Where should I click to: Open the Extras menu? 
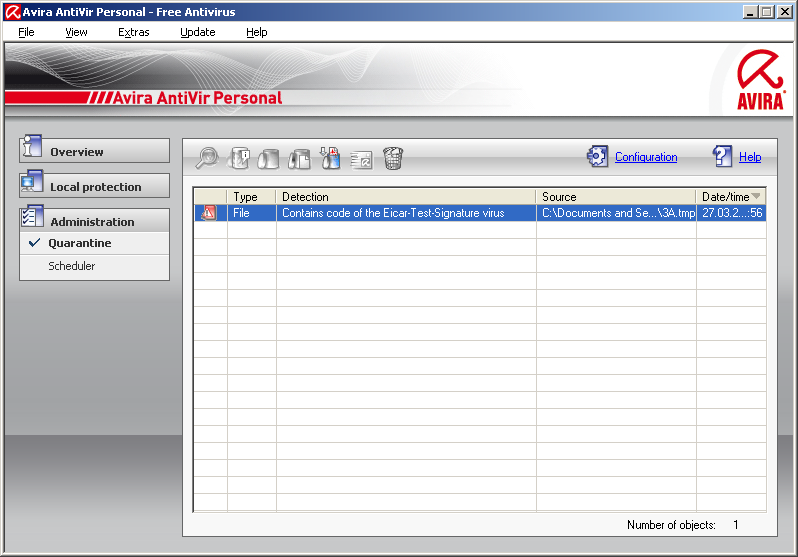134,32
